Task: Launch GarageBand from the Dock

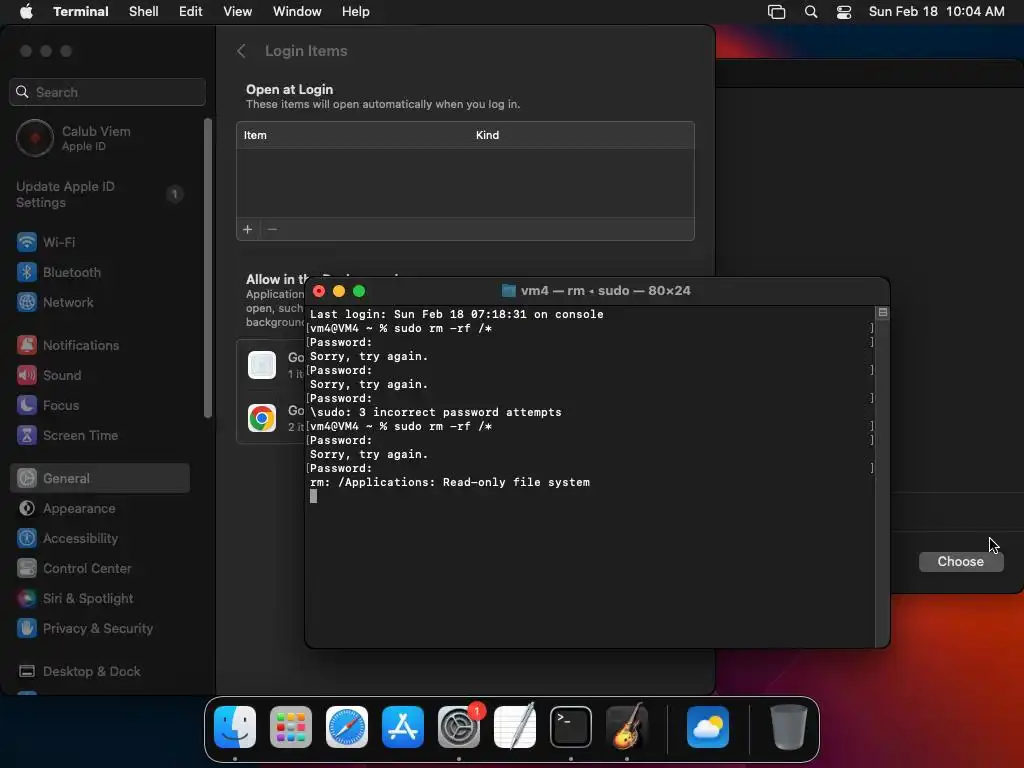Action: [x=627, y=727]
